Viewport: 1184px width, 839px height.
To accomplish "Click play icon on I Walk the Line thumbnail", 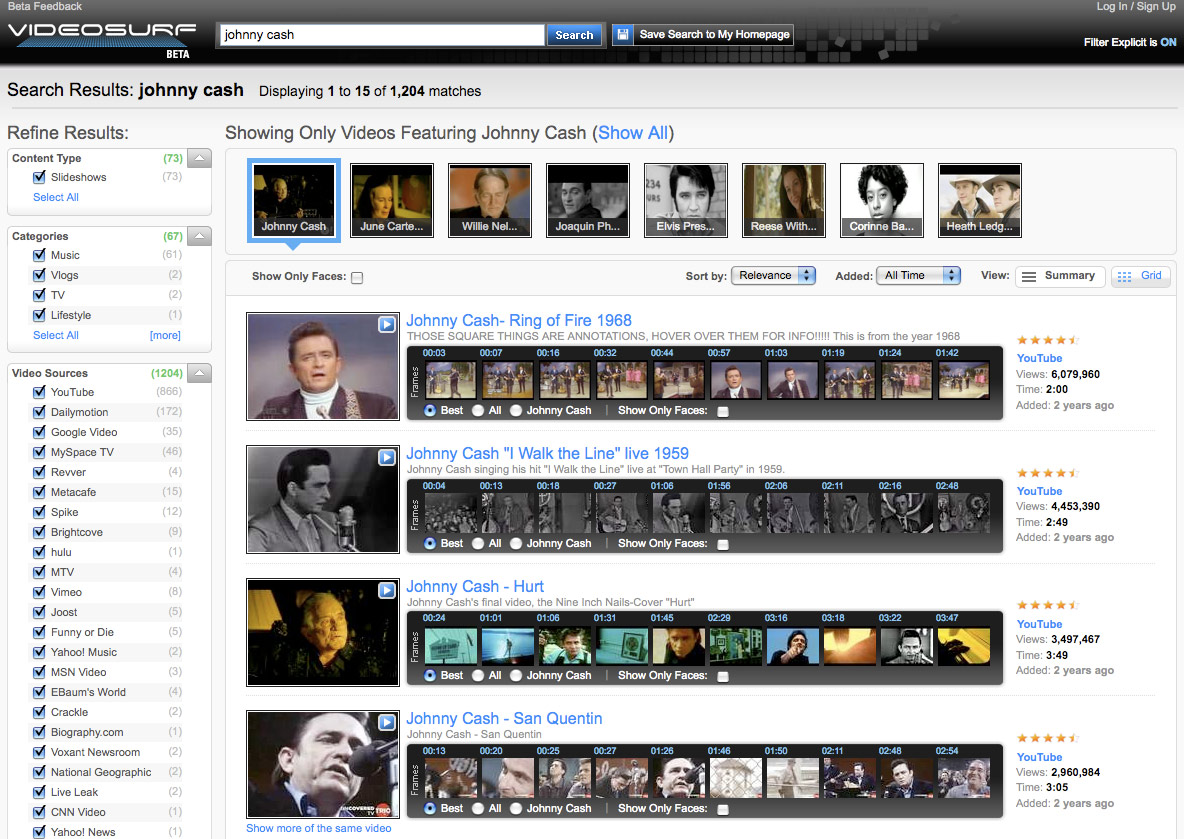I will pos(387,458).
